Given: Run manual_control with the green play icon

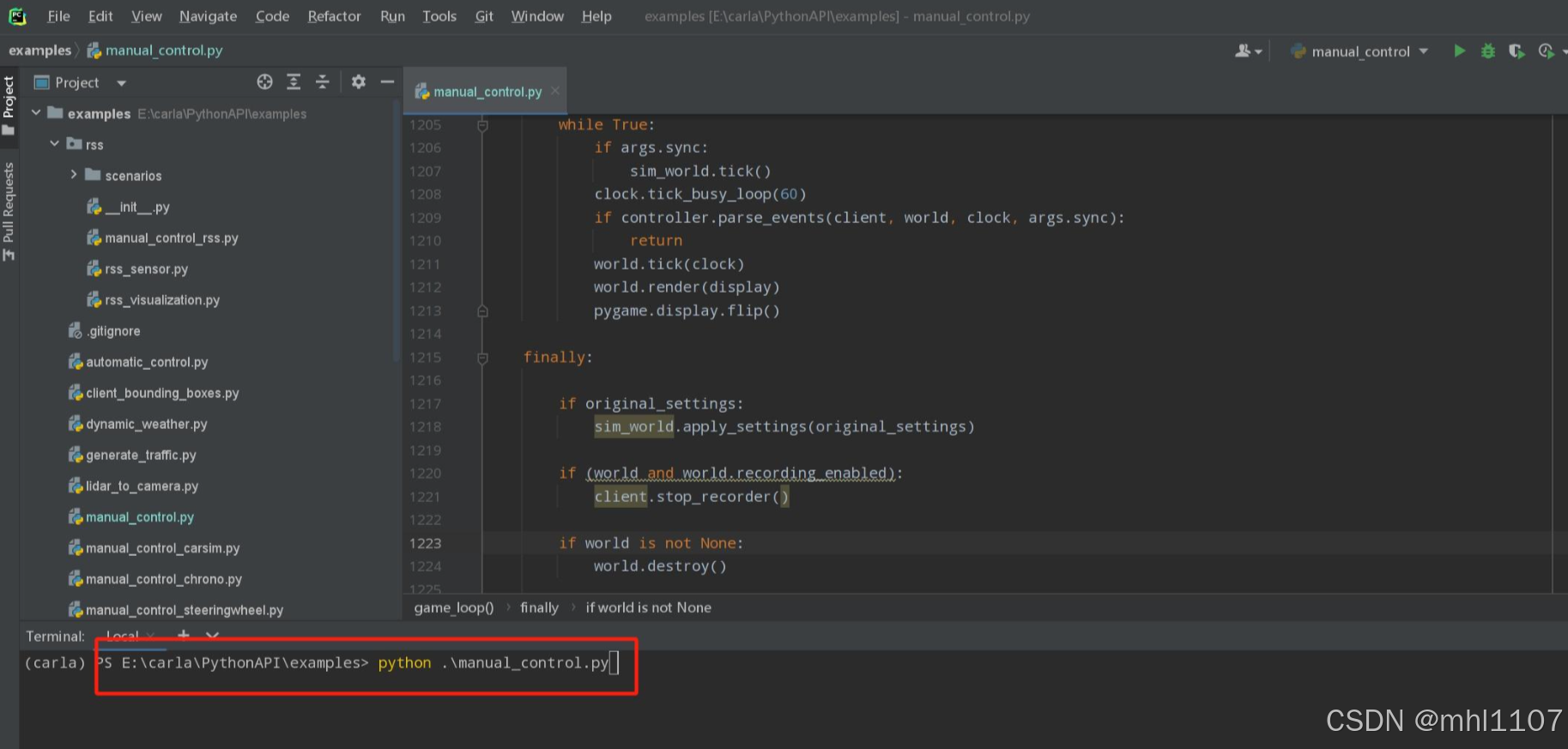Looking at the screenshot, I should 1459,51.
